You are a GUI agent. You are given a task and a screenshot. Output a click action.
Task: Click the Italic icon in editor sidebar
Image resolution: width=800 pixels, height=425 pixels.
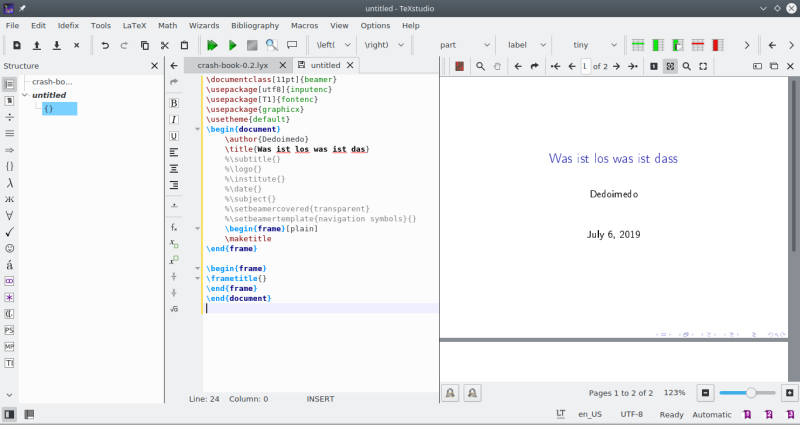coord(174,119)
